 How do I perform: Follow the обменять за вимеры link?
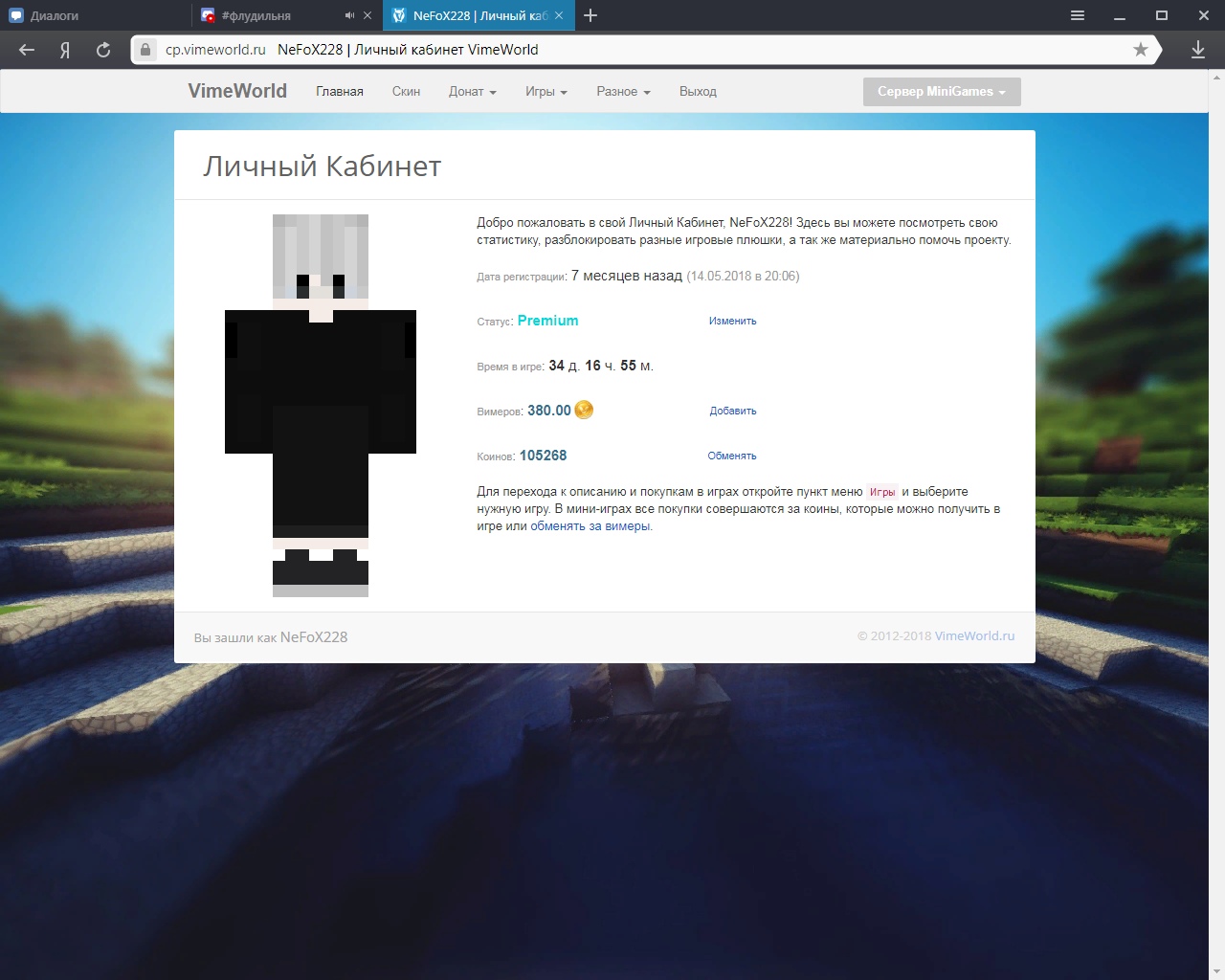(x=591, y=526)
